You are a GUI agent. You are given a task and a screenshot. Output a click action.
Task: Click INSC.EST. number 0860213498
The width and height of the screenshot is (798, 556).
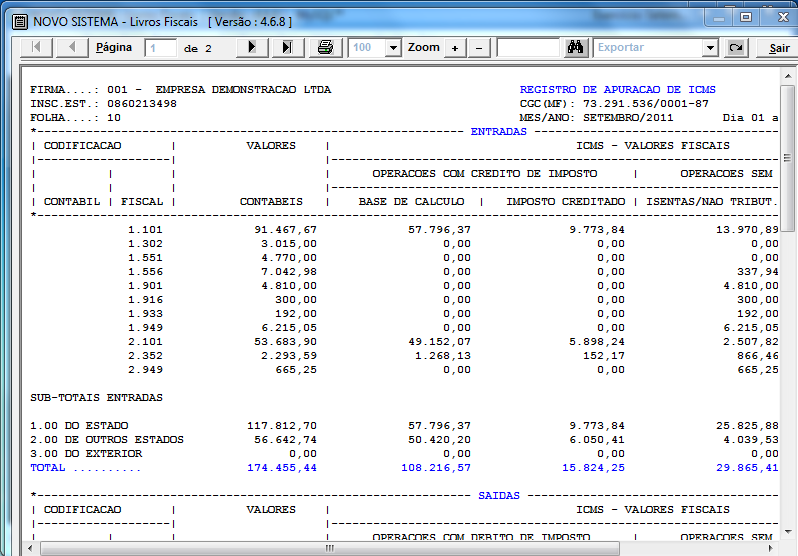coord(141,104)
